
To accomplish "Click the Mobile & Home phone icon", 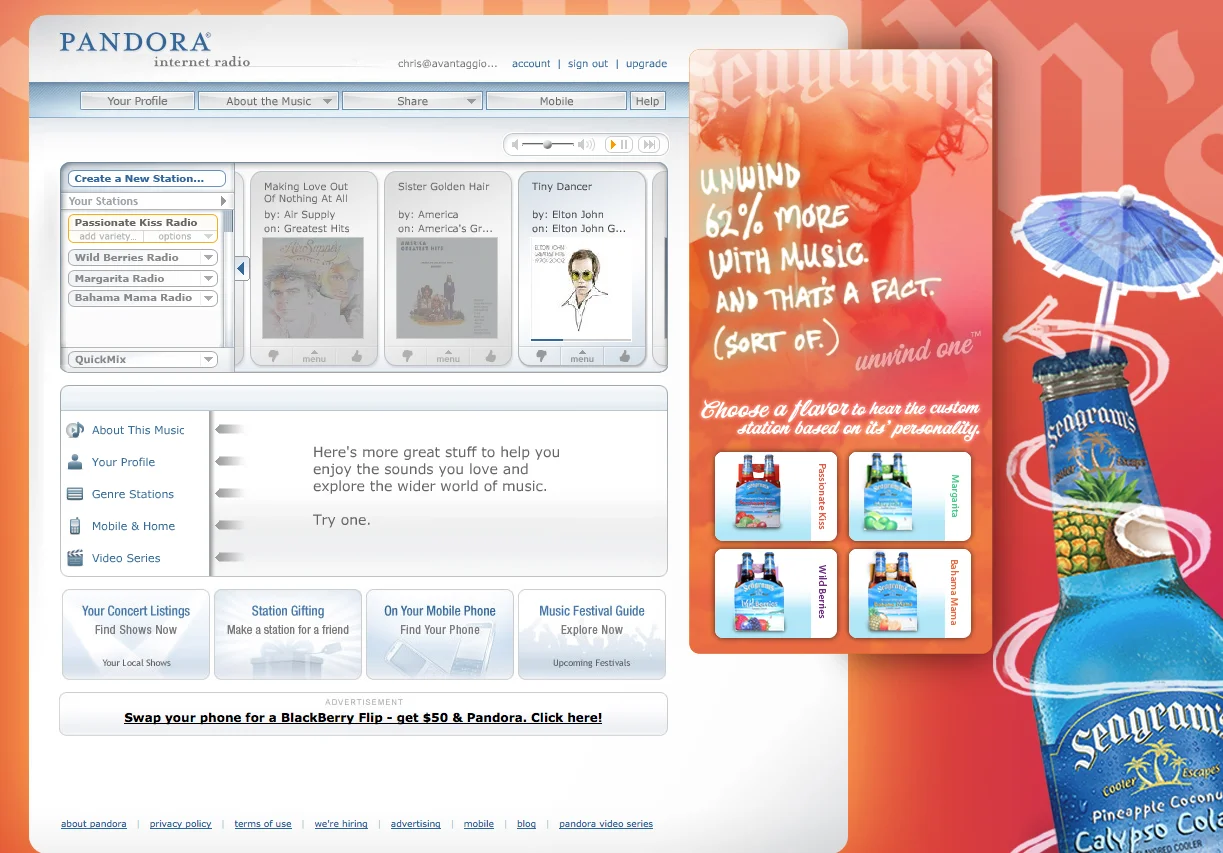I will pos(75,526).
